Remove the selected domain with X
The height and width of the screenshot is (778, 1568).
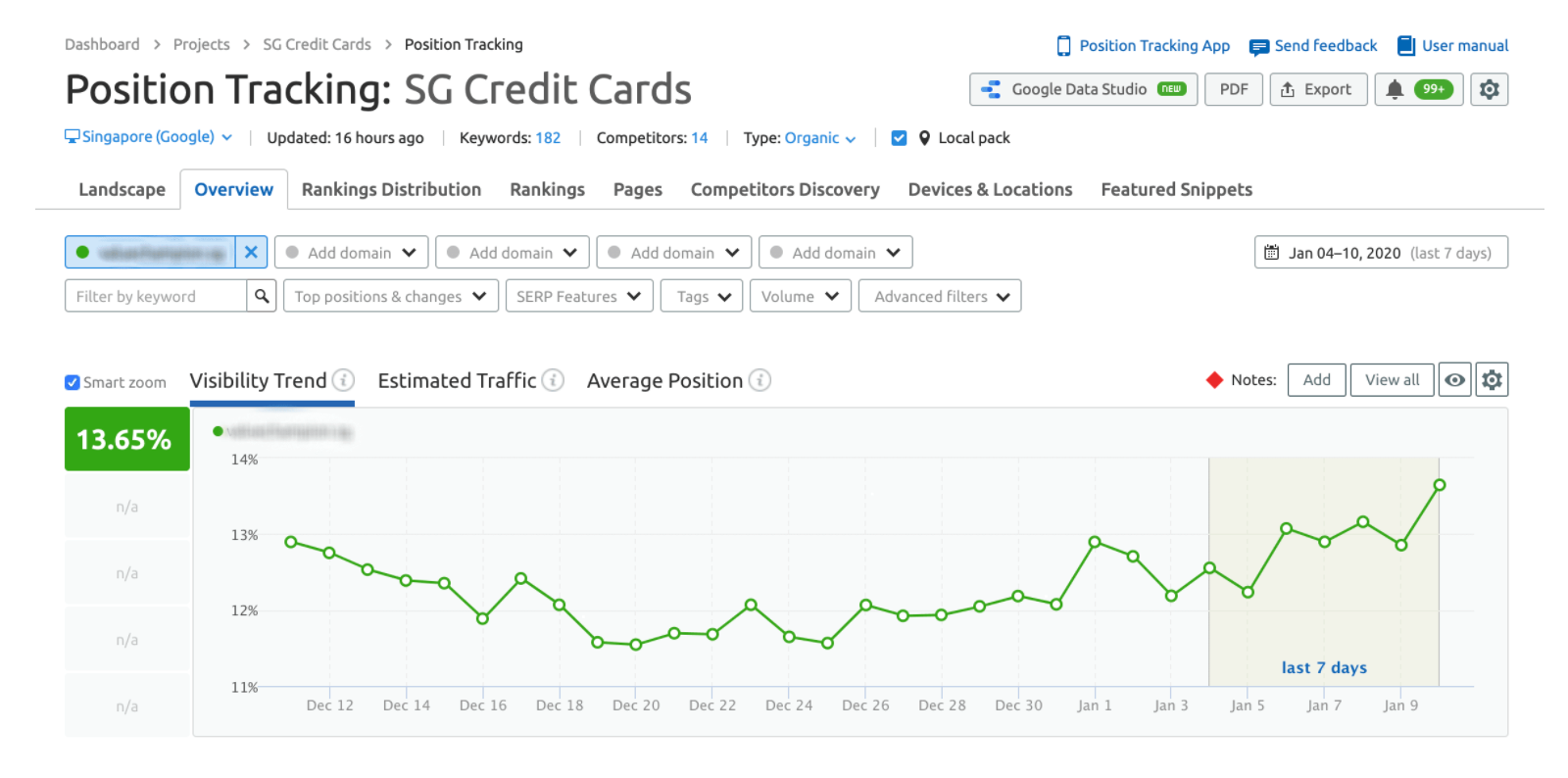[x=251, y=252]
